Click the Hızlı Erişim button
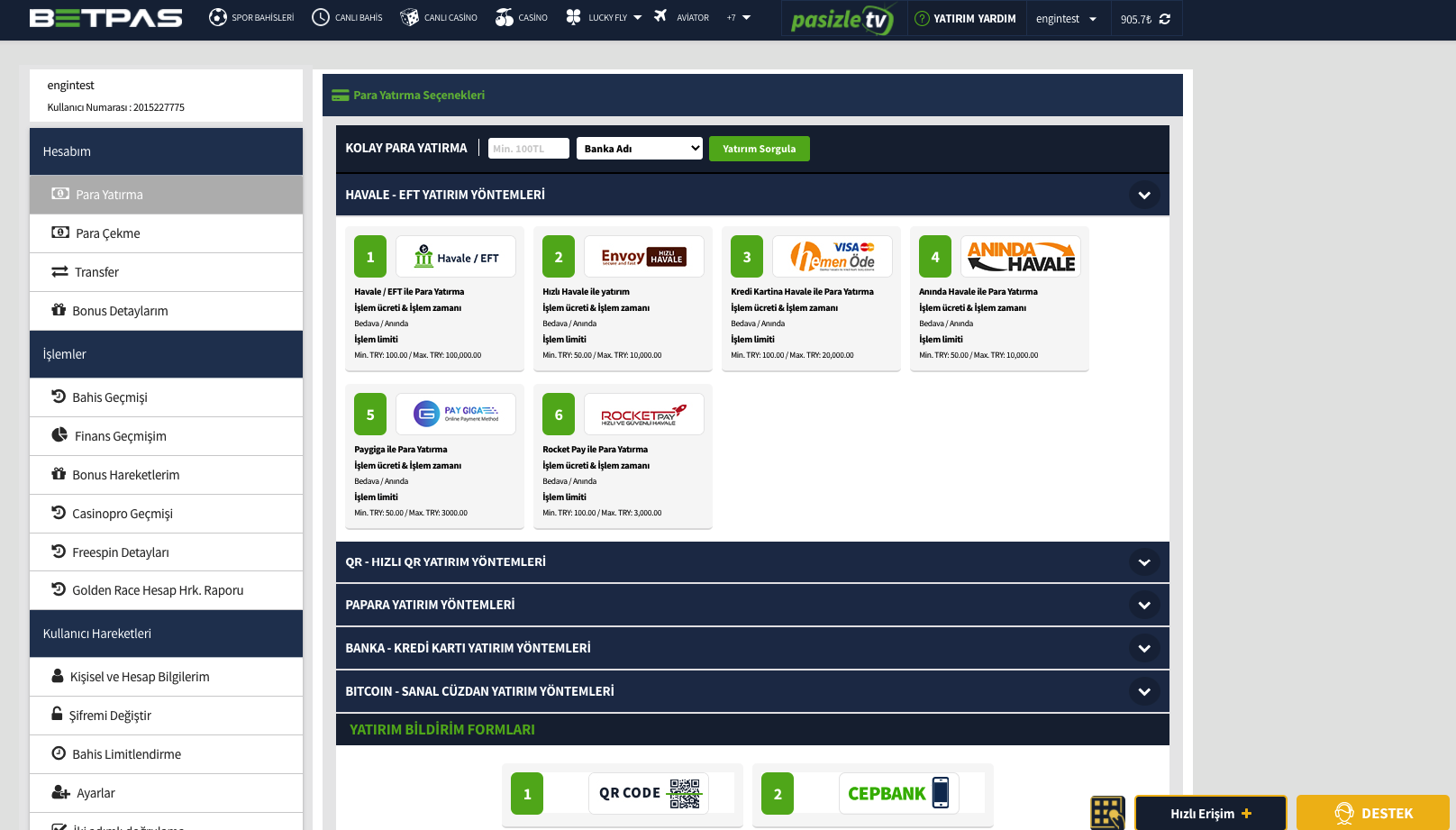The image size is (1456, 830). coord(1211,813)
